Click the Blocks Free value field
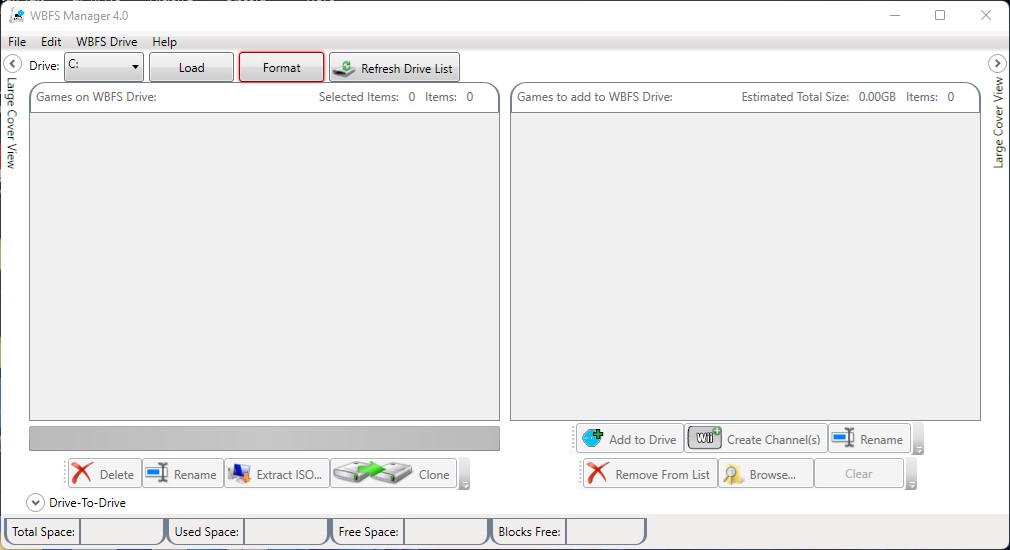Screen dimensions: 1010x550 pyautogui.click(x=605, y=531)
